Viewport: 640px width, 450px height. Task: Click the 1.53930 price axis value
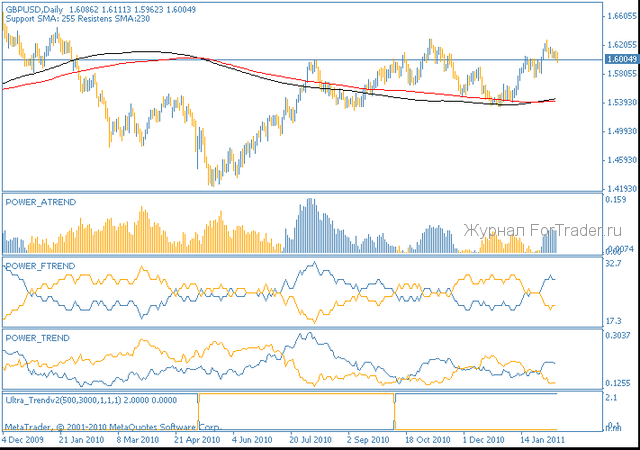(622, 102)
